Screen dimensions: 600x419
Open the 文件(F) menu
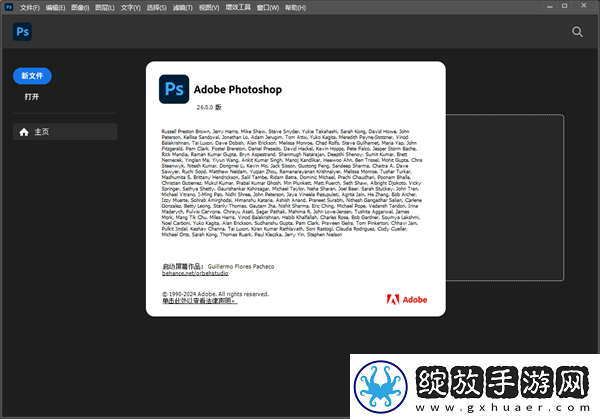[x=29, y=8]
